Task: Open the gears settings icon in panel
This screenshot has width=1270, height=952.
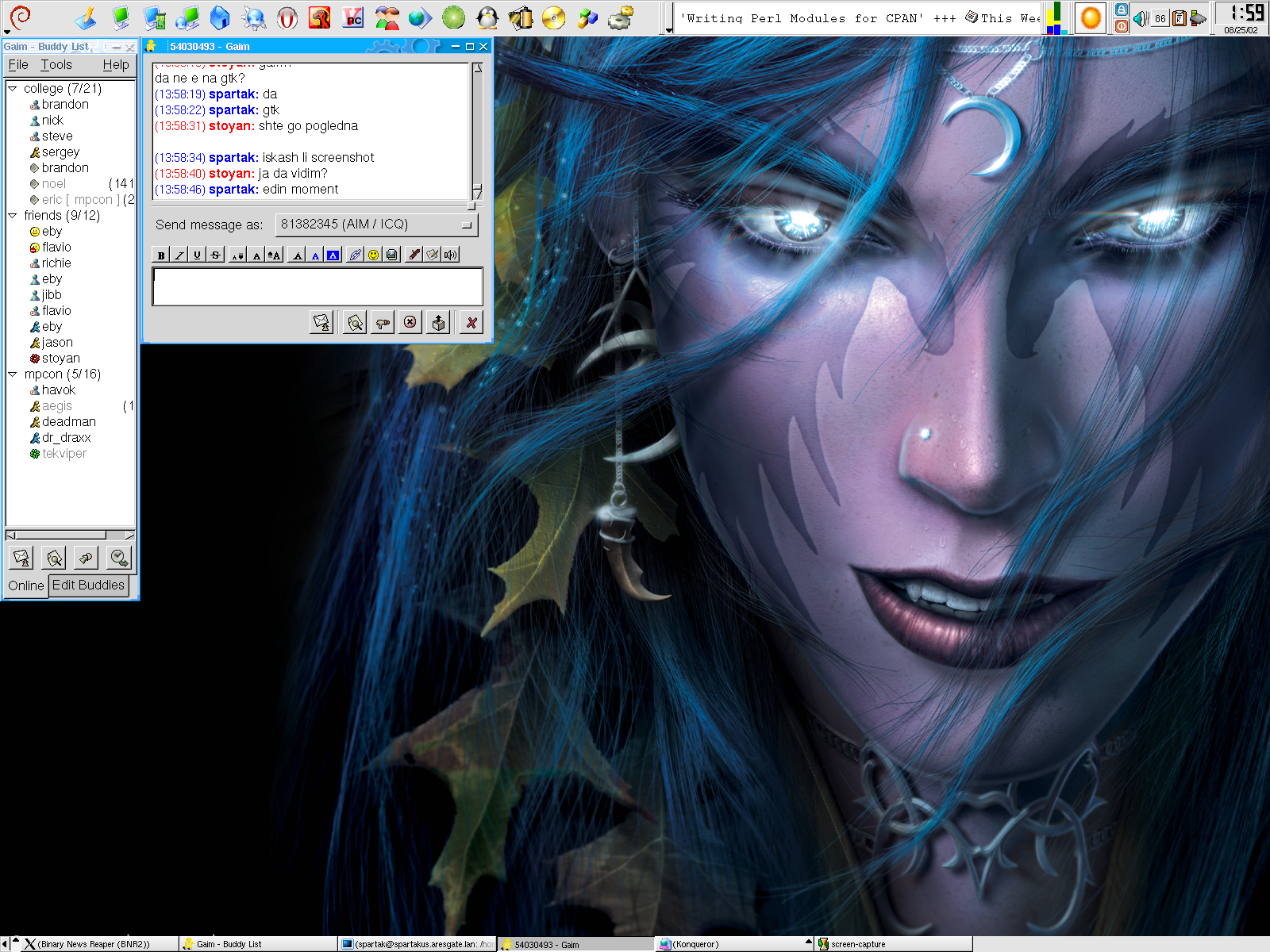Action: pos(622,17)
